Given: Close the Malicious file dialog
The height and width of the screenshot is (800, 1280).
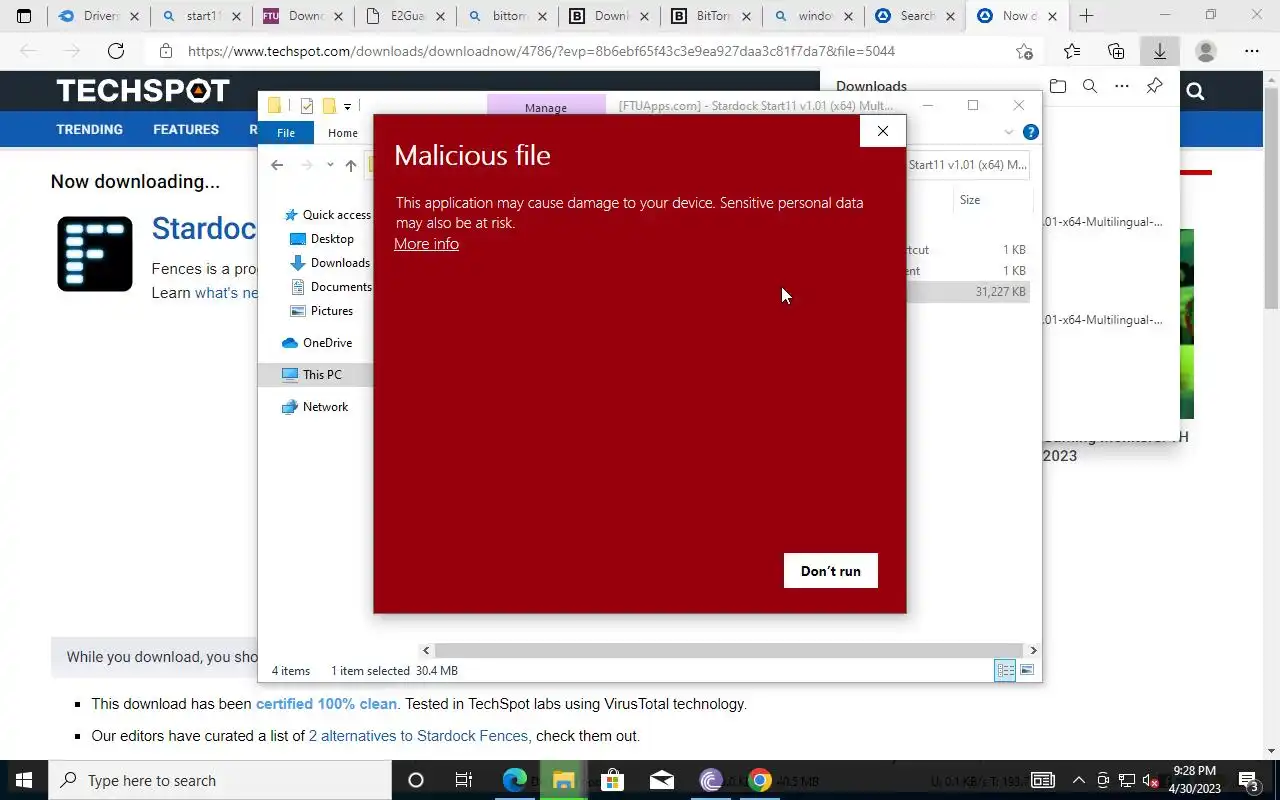Looking at the screenshot, I should [x=882, y=131].
